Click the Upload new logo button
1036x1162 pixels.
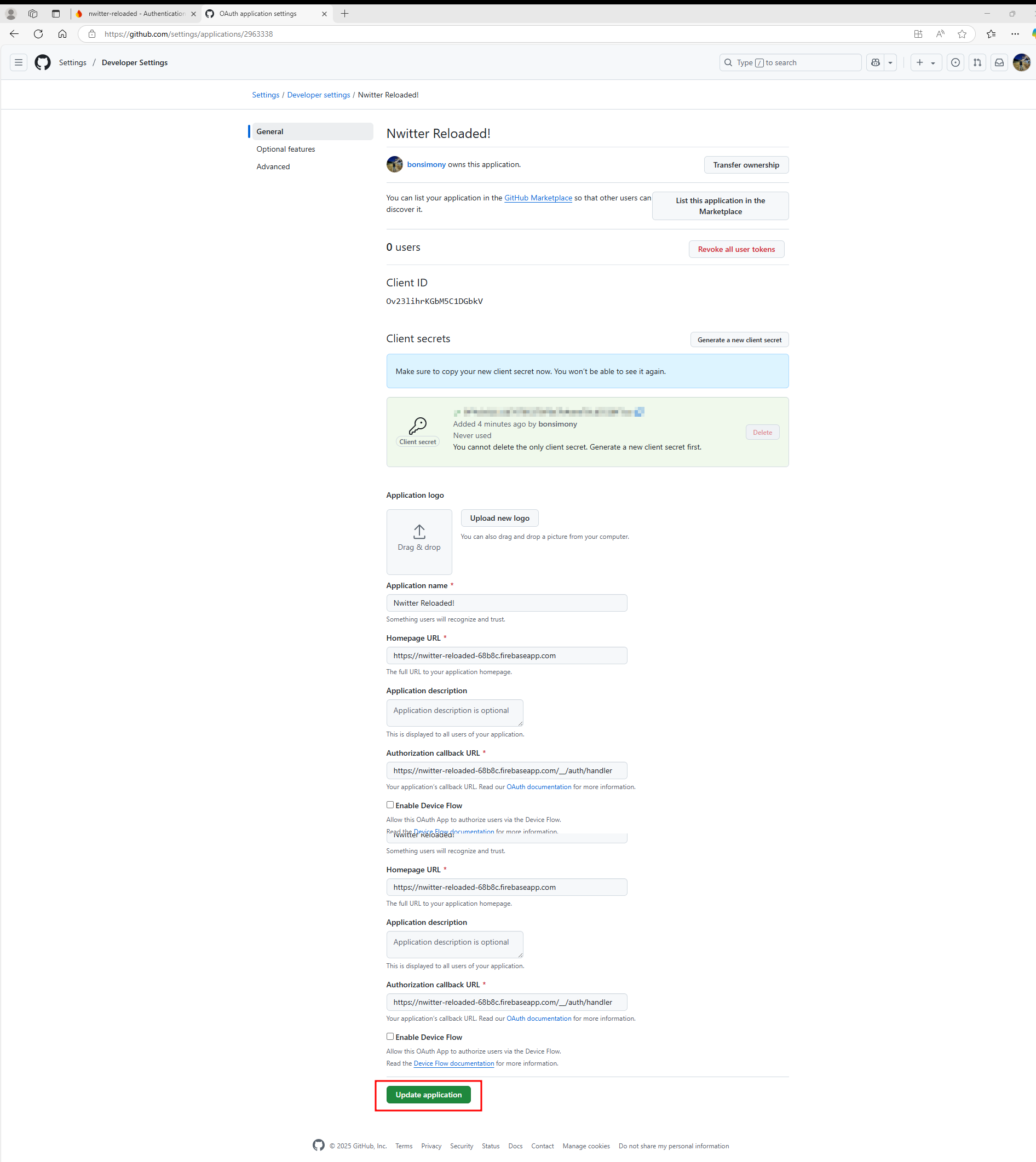click(x=500, y=518)
